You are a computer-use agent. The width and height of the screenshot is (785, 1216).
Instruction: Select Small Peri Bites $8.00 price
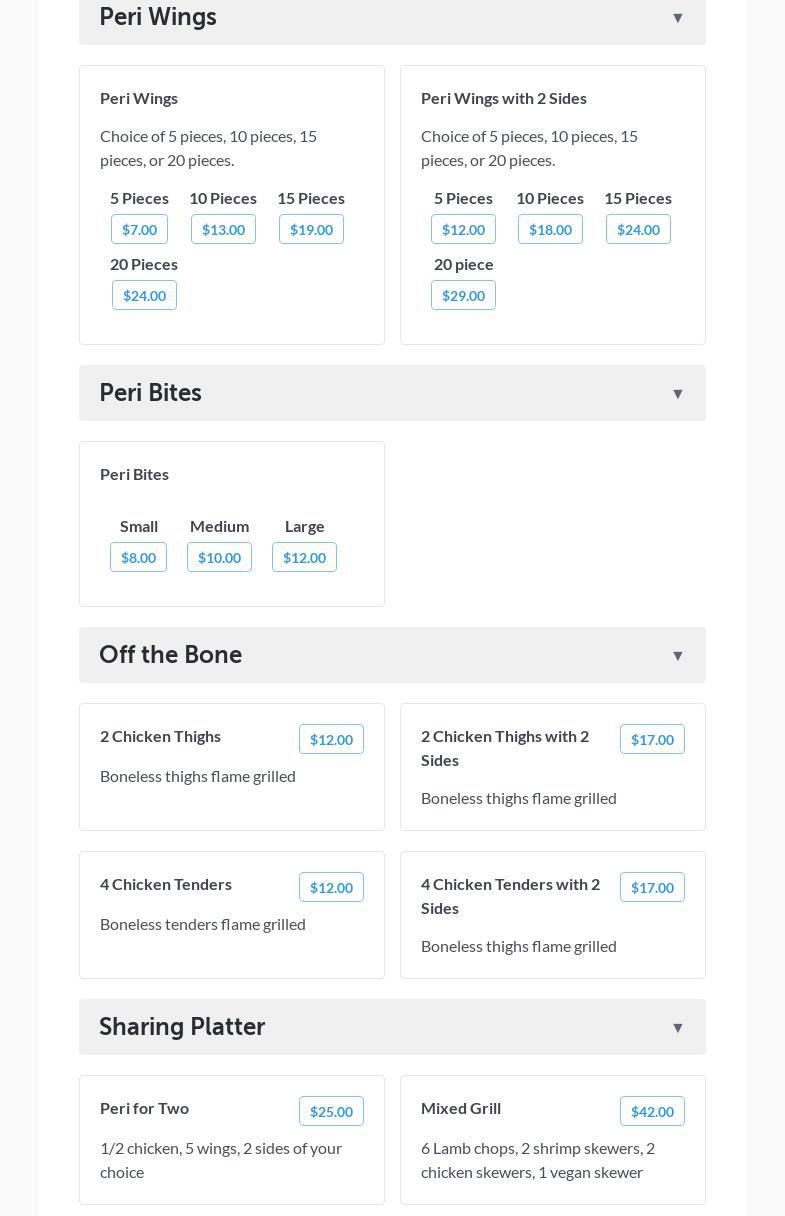tap(138, 558)
